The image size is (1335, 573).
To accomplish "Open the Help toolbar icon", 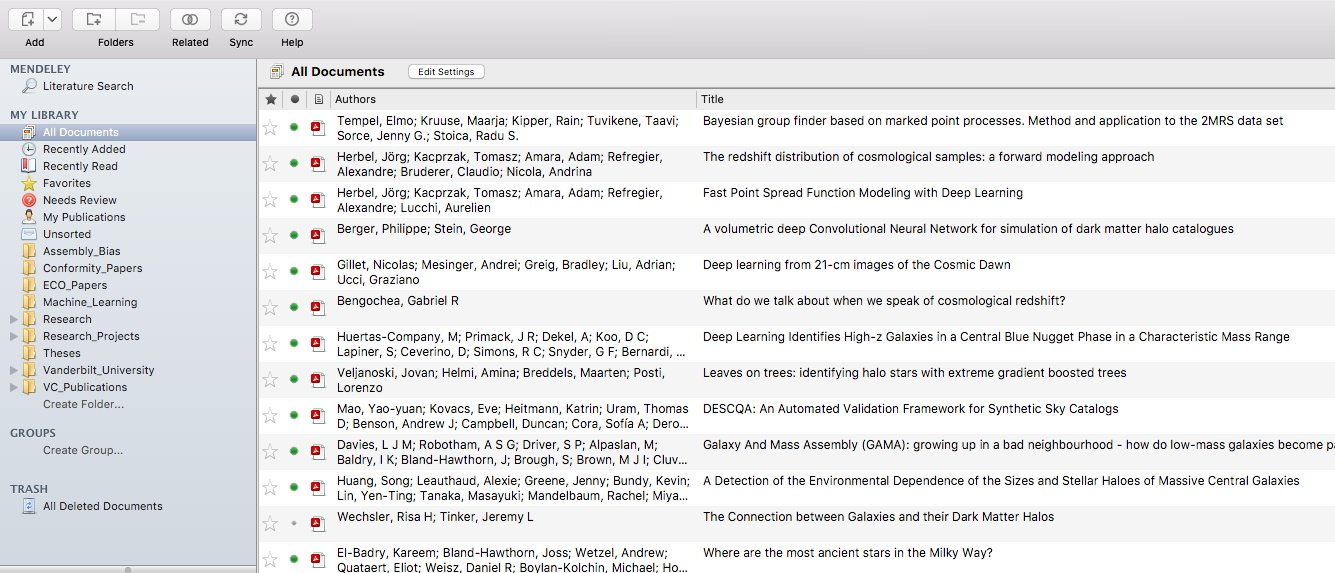I will coord(292,19).
